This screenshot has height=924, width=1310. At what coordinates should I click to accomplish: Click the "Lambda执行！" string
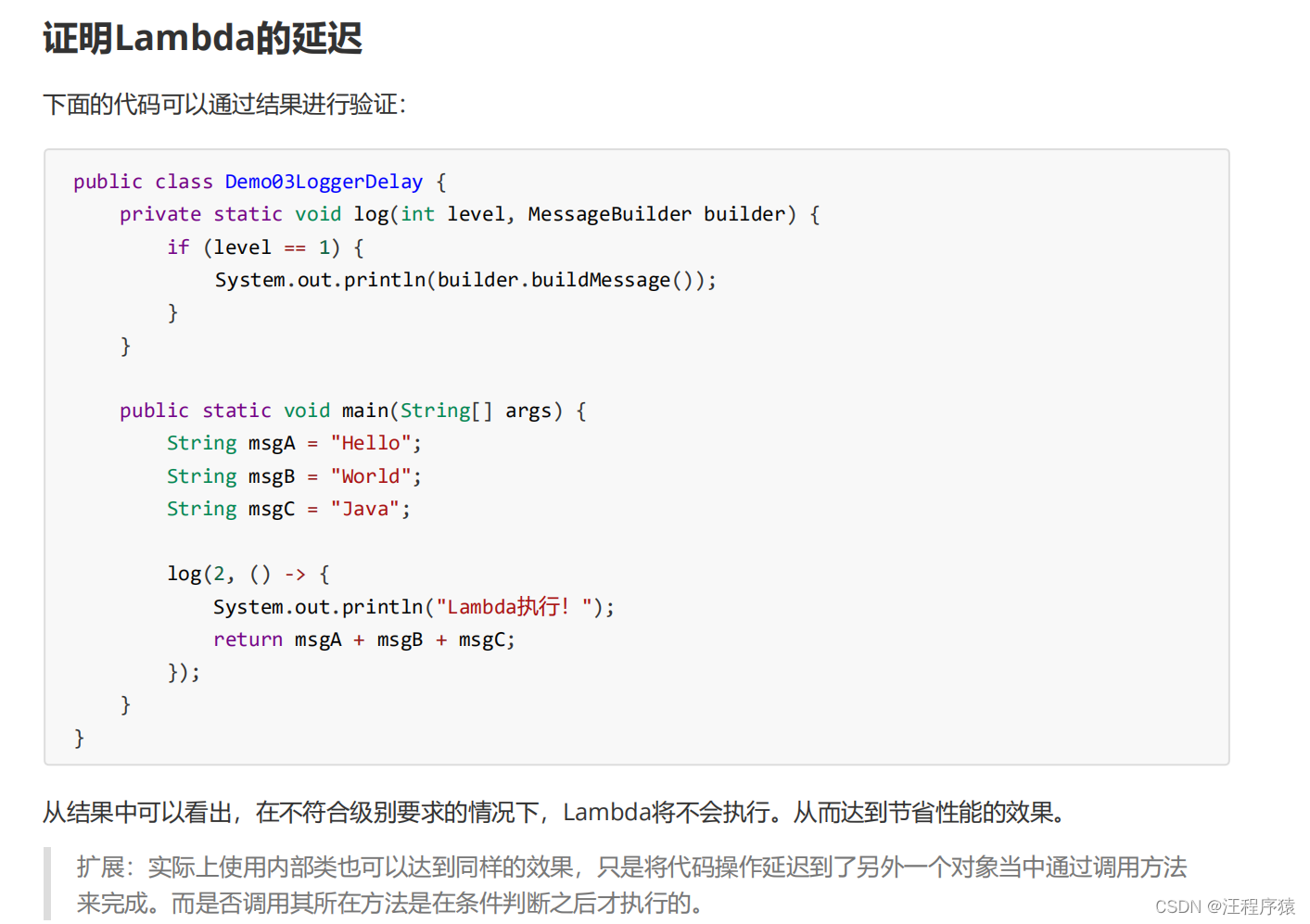[x=514, y=607]
